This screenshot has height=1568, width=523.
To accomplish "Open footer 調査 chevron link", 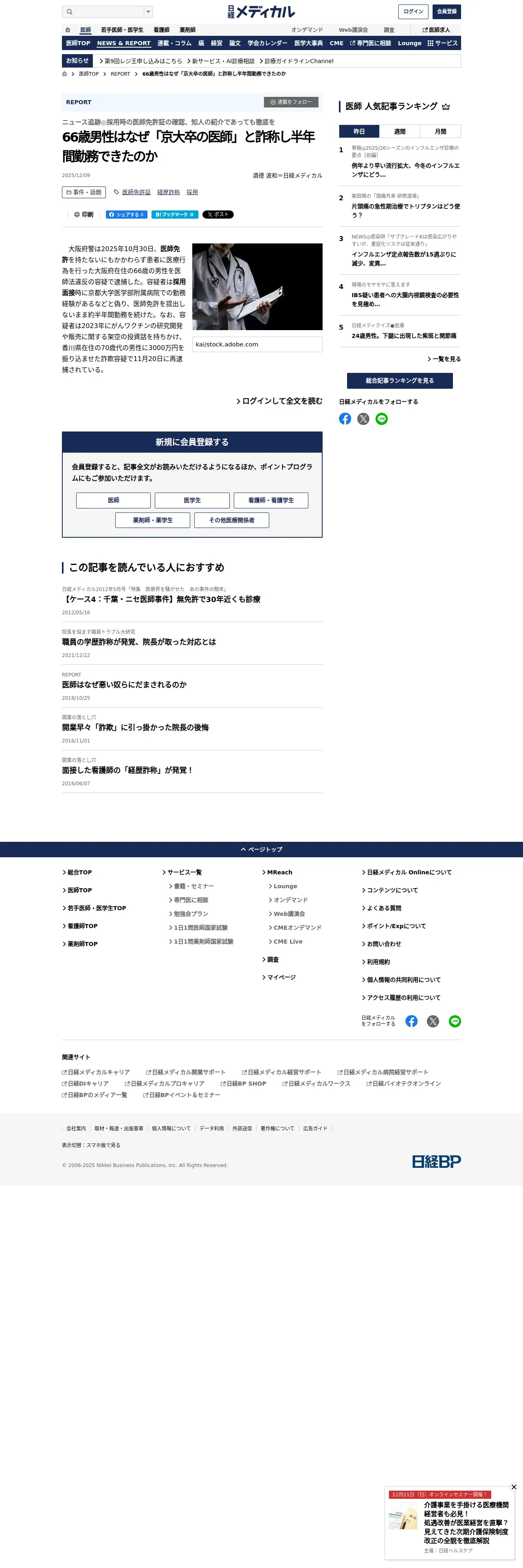I will pos(270,960).
